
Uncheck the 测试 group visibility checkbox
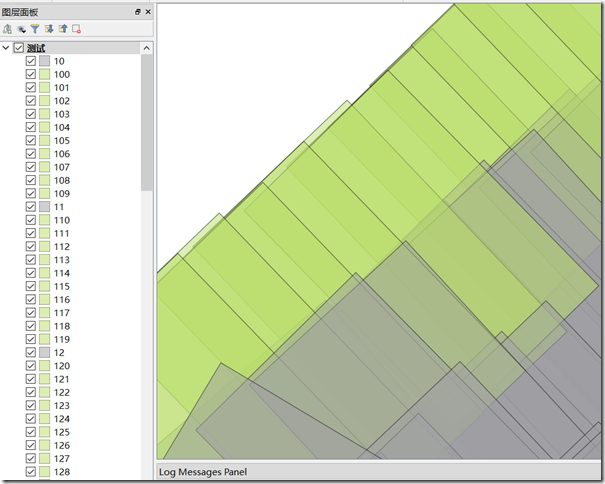pos(19,48)
